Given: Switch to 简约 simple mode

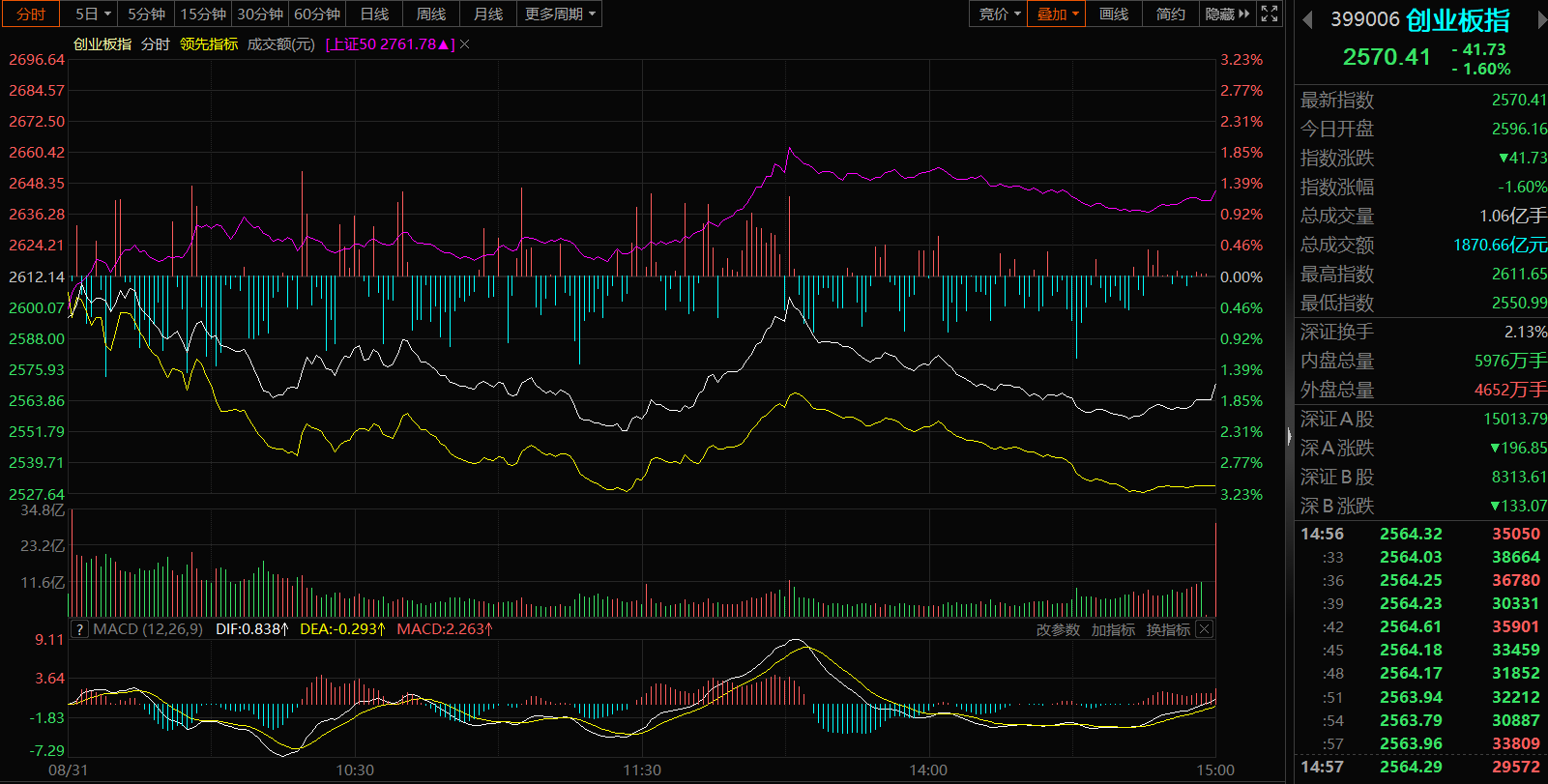Looking at the screenshot, I should (x=1170, y=14).
